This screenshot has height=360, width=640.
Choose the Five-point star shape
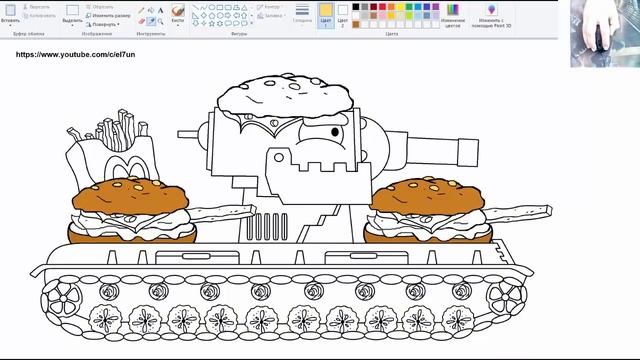(212, 24)
